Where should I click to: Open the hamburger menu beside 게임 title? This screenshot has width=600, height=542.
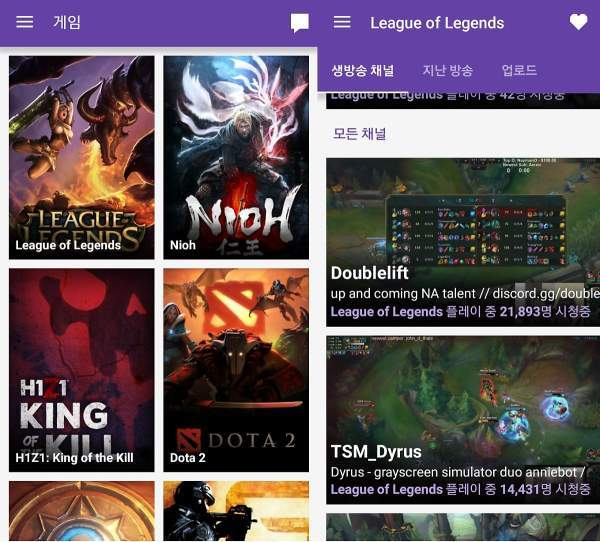pyautogui.click(x=24, y=22)
